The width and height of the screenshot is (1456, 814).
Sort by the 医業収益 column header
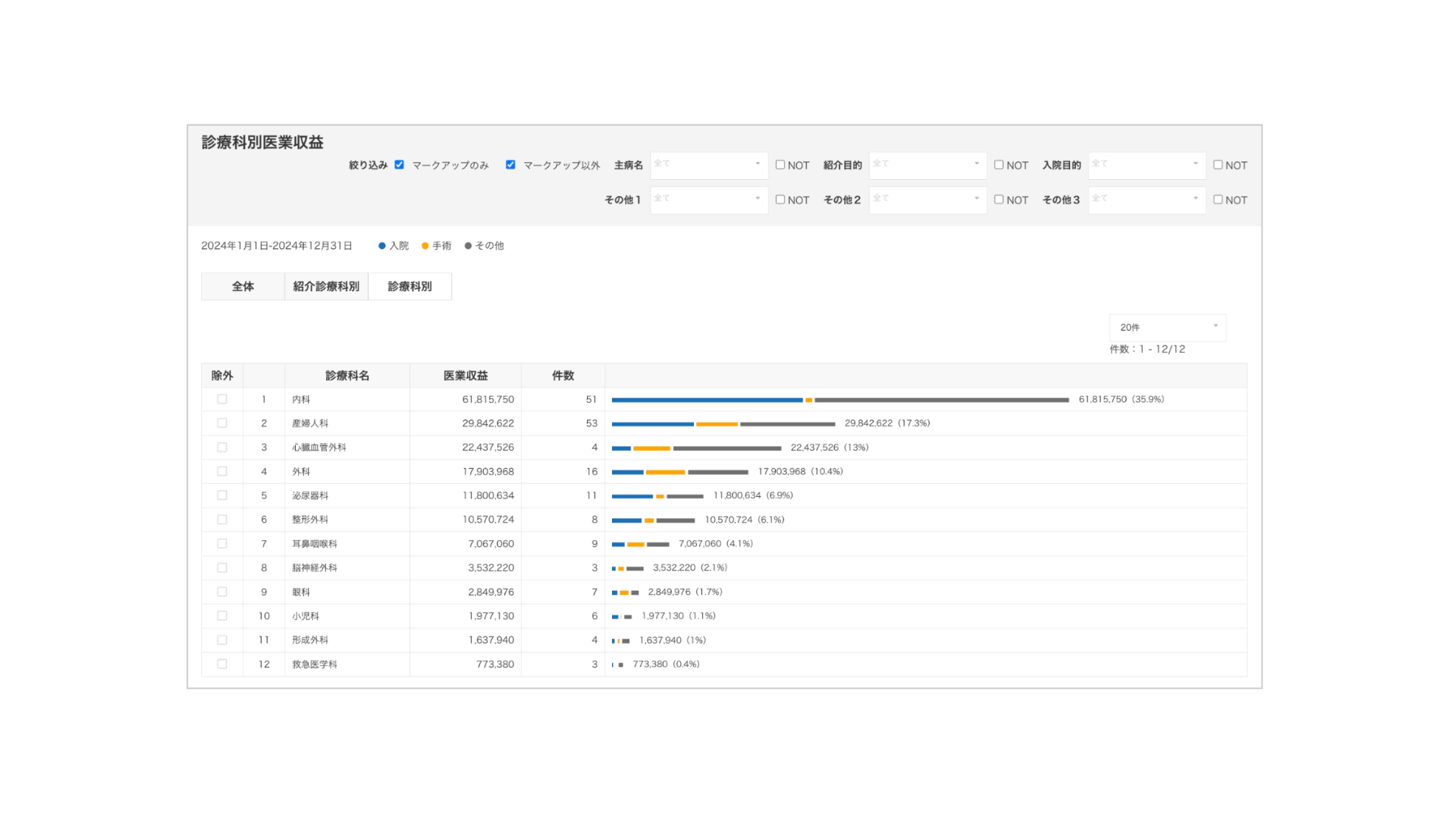coord(466,376)
